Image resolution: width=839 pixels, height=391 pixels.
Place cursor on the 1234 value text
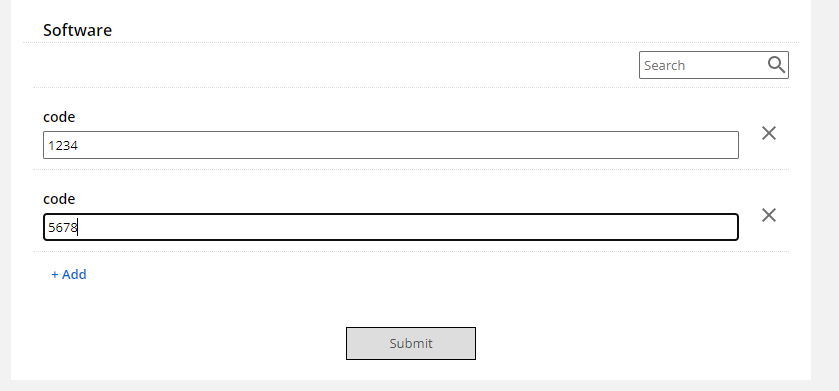pos(63,145)
